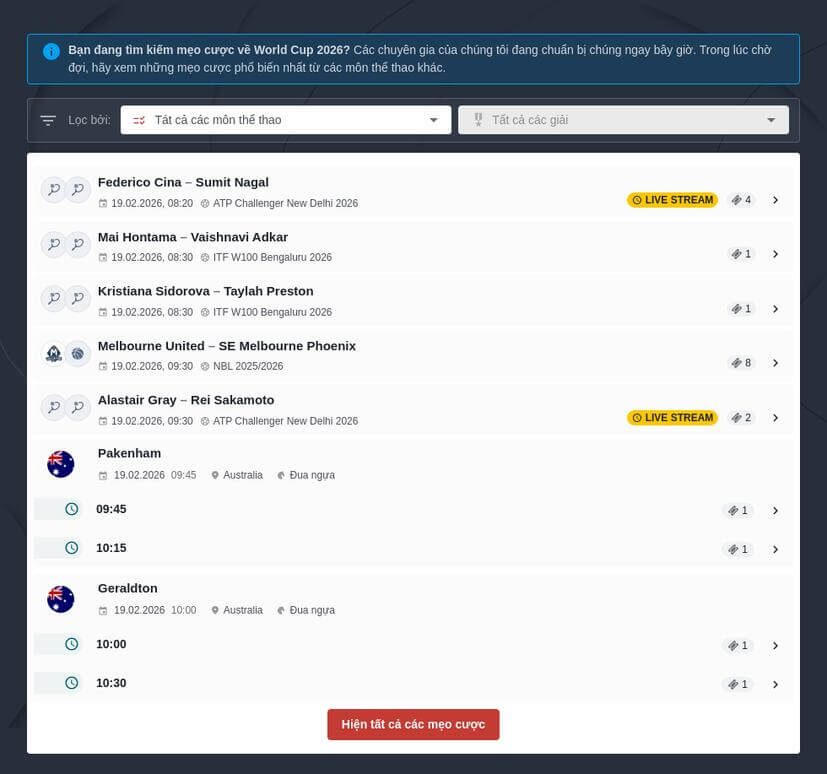The image size is (827, 774).
Task: Select the 10:15 Pakenham race row
Action: click(x=413, y=548)
